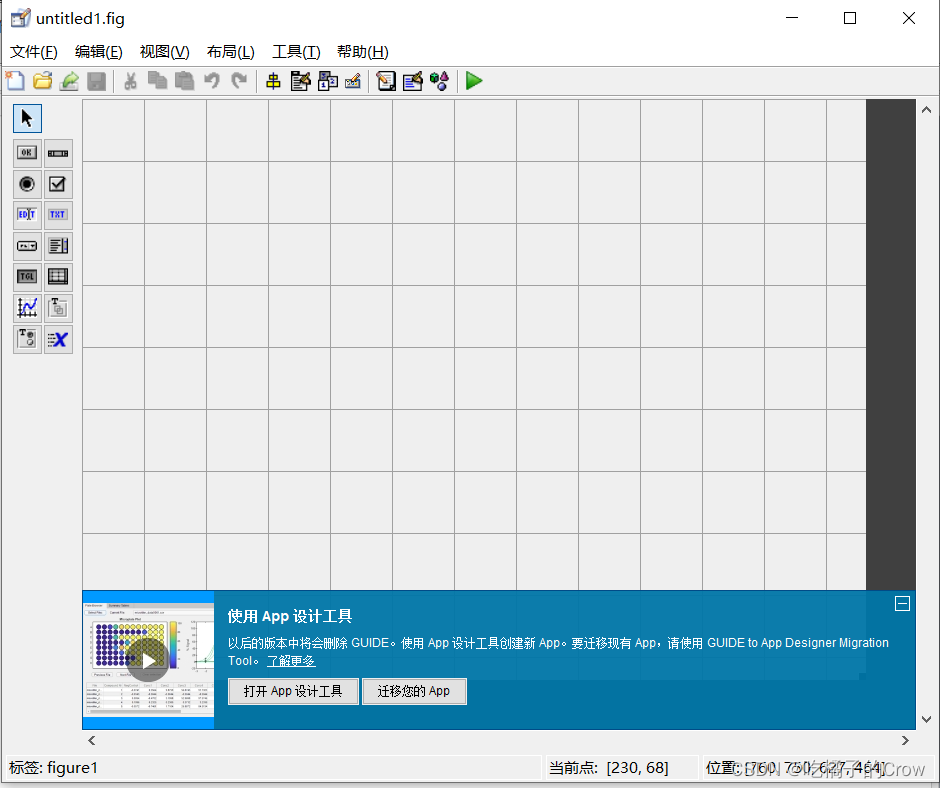Screen dimensions: 940x788
Task: Select the Radio Button component
Action: tap(27, 184)
